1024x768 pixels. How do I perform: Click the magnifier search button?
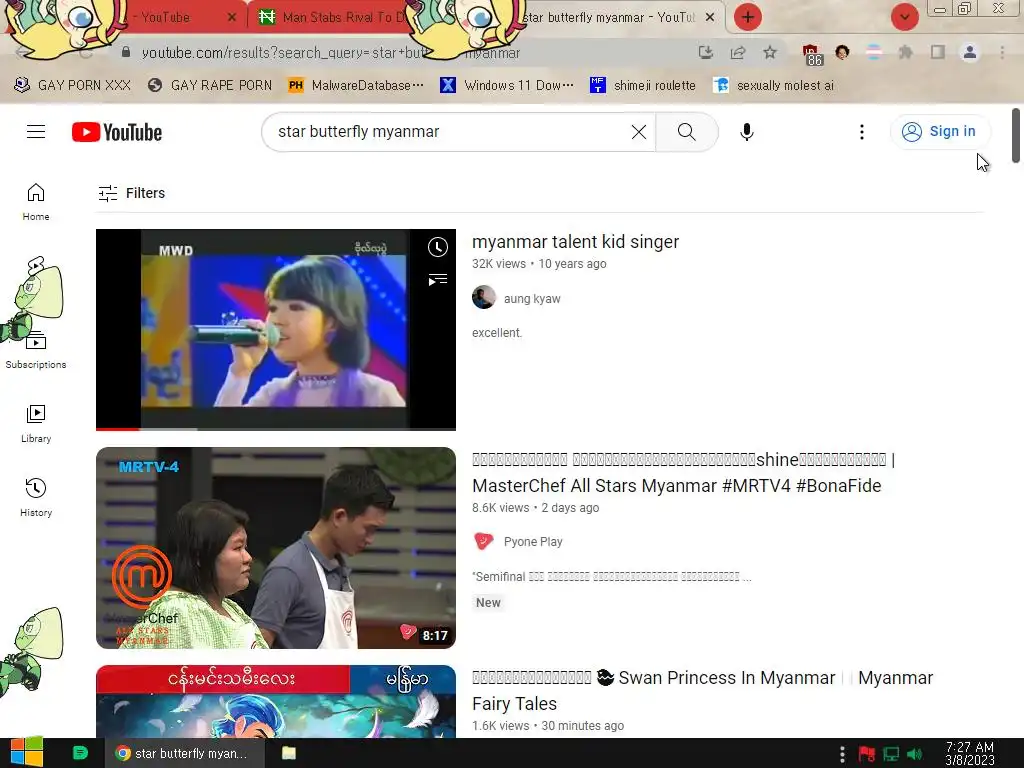tap(686, 132)
